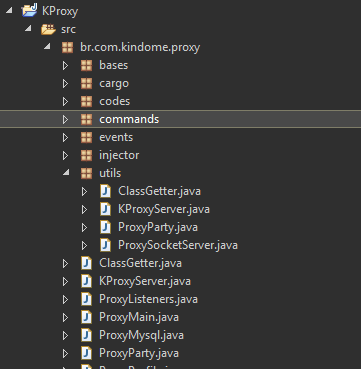The width and height of the screenshot is (361, 369).
Task: Select KProxyServer.java text inside utils package
Action: tap(164, 210)
